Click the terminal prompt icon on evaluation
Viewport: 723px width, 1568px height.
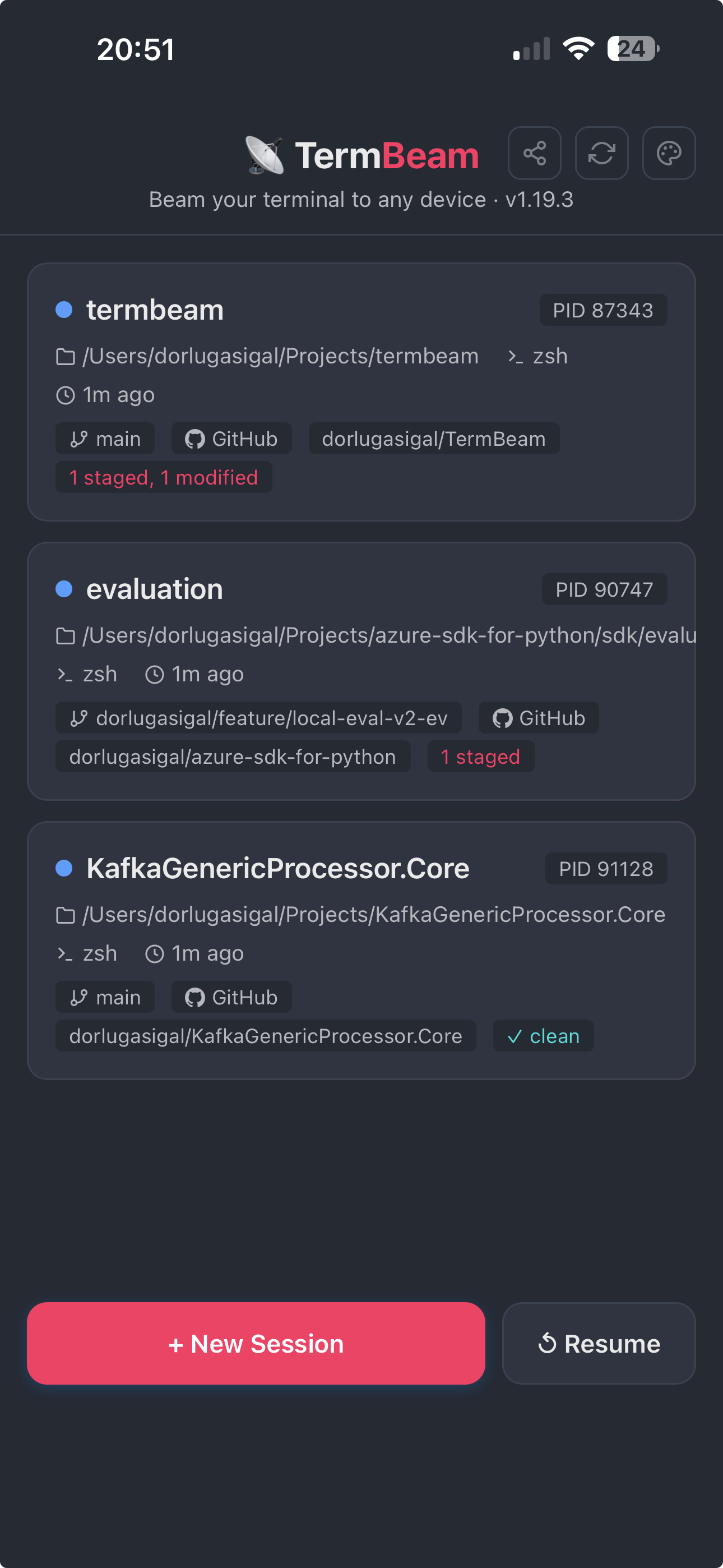click(65, 675)
